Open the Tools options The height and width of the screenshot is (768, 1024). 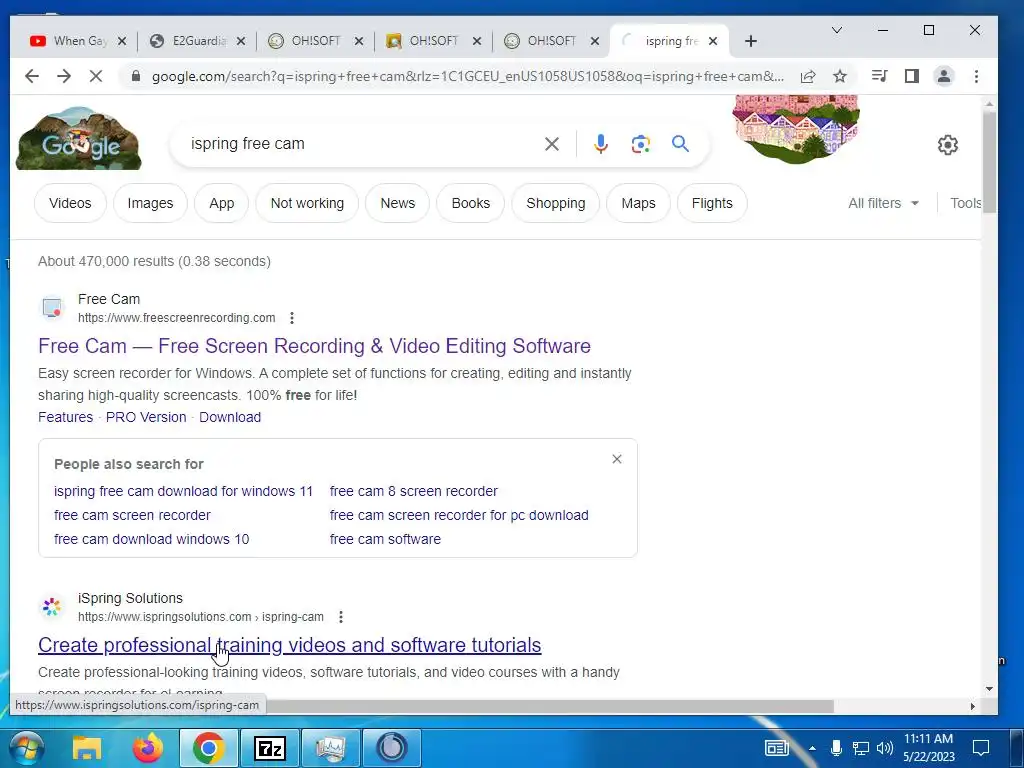965,203
